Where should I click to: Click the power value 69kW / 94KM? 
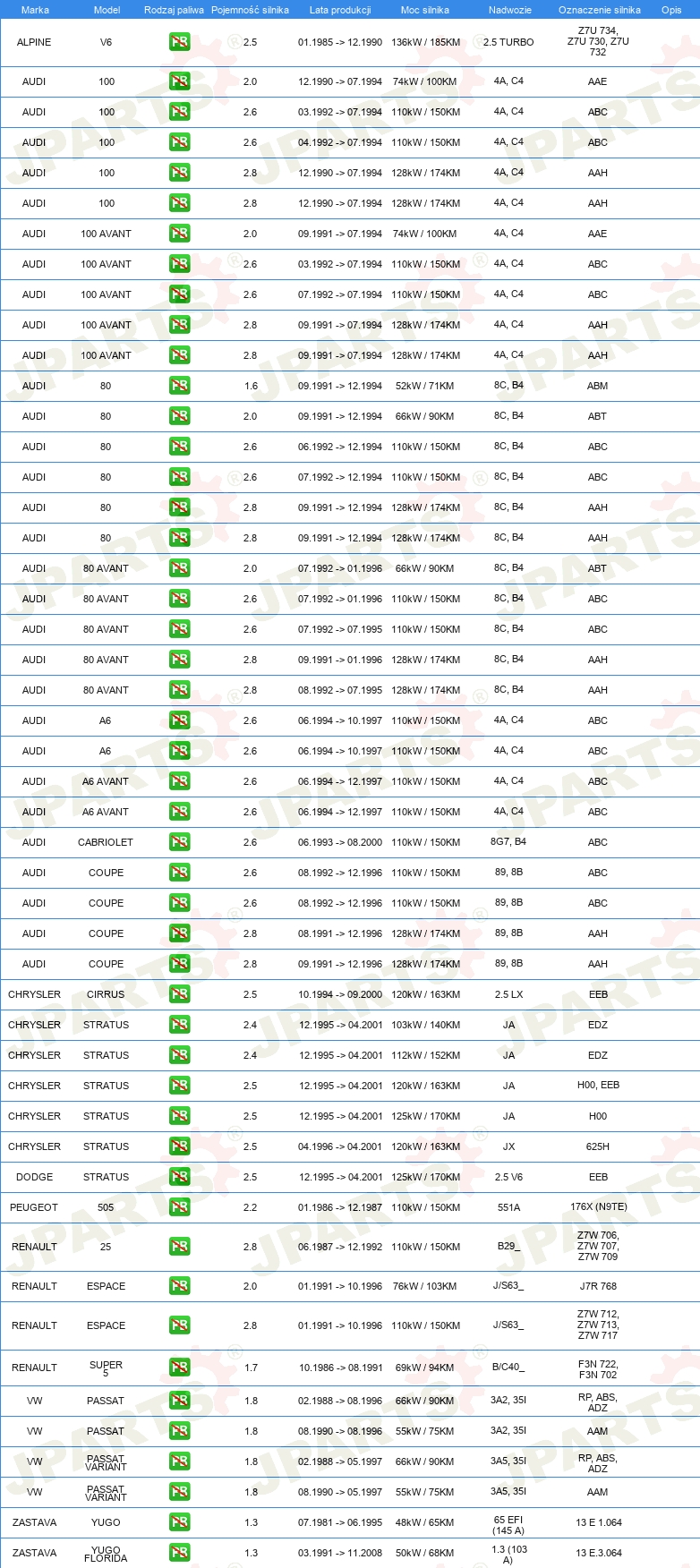coord(425,1368)
